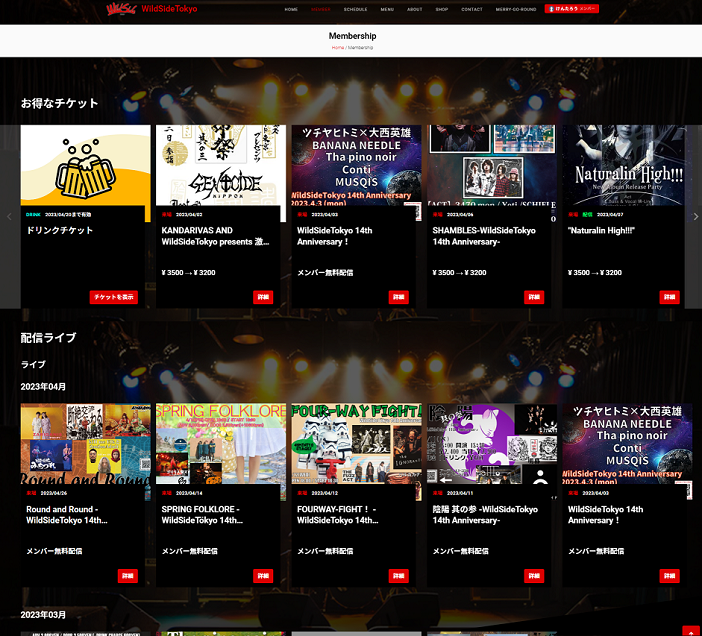Open details for the SHAMBLES ticket card
Image resolution: width=702 pixels, height=636 pixels.
click(x=534, y=297)
